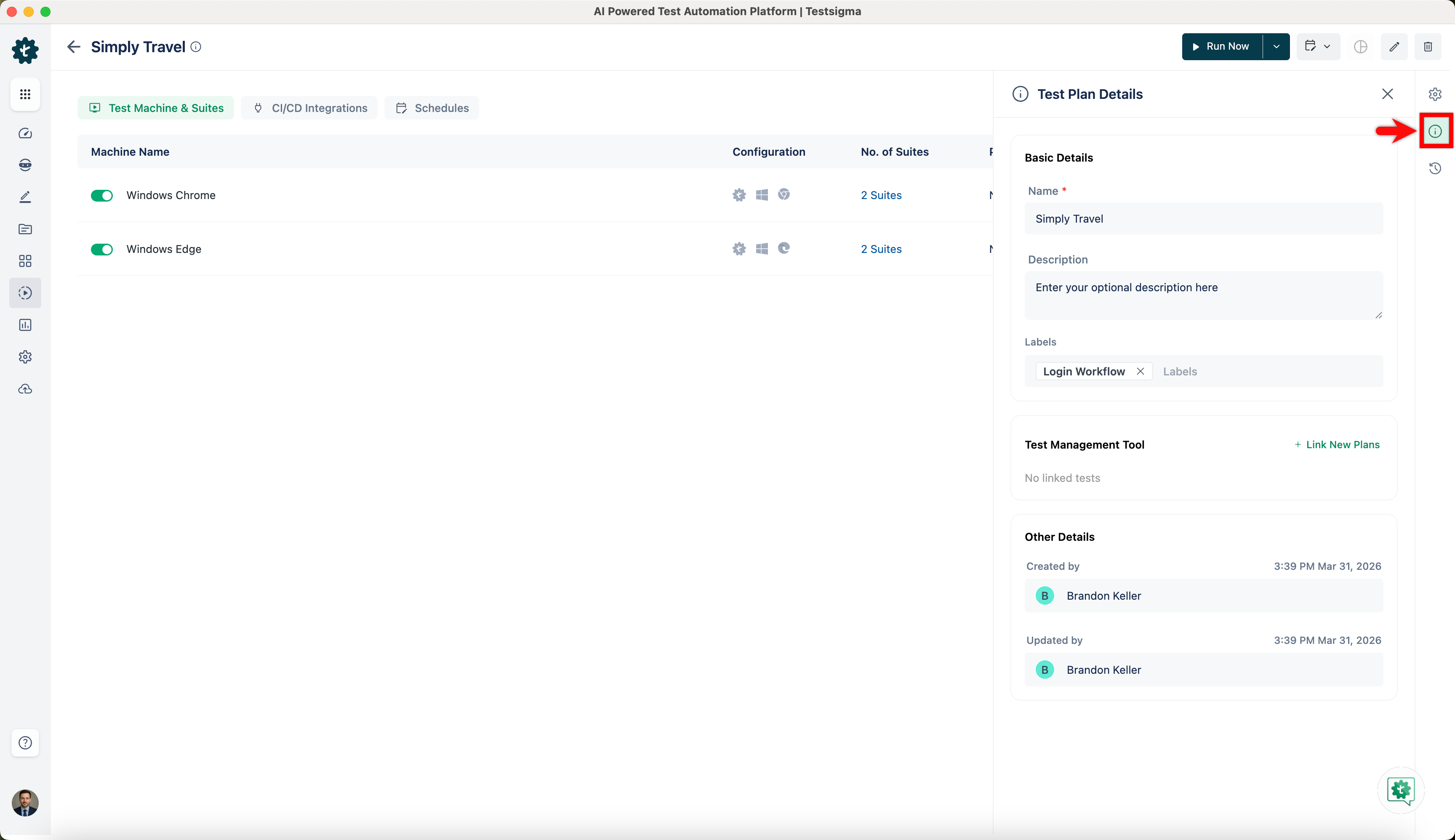Click Link New Plans link

(1337, 444)
